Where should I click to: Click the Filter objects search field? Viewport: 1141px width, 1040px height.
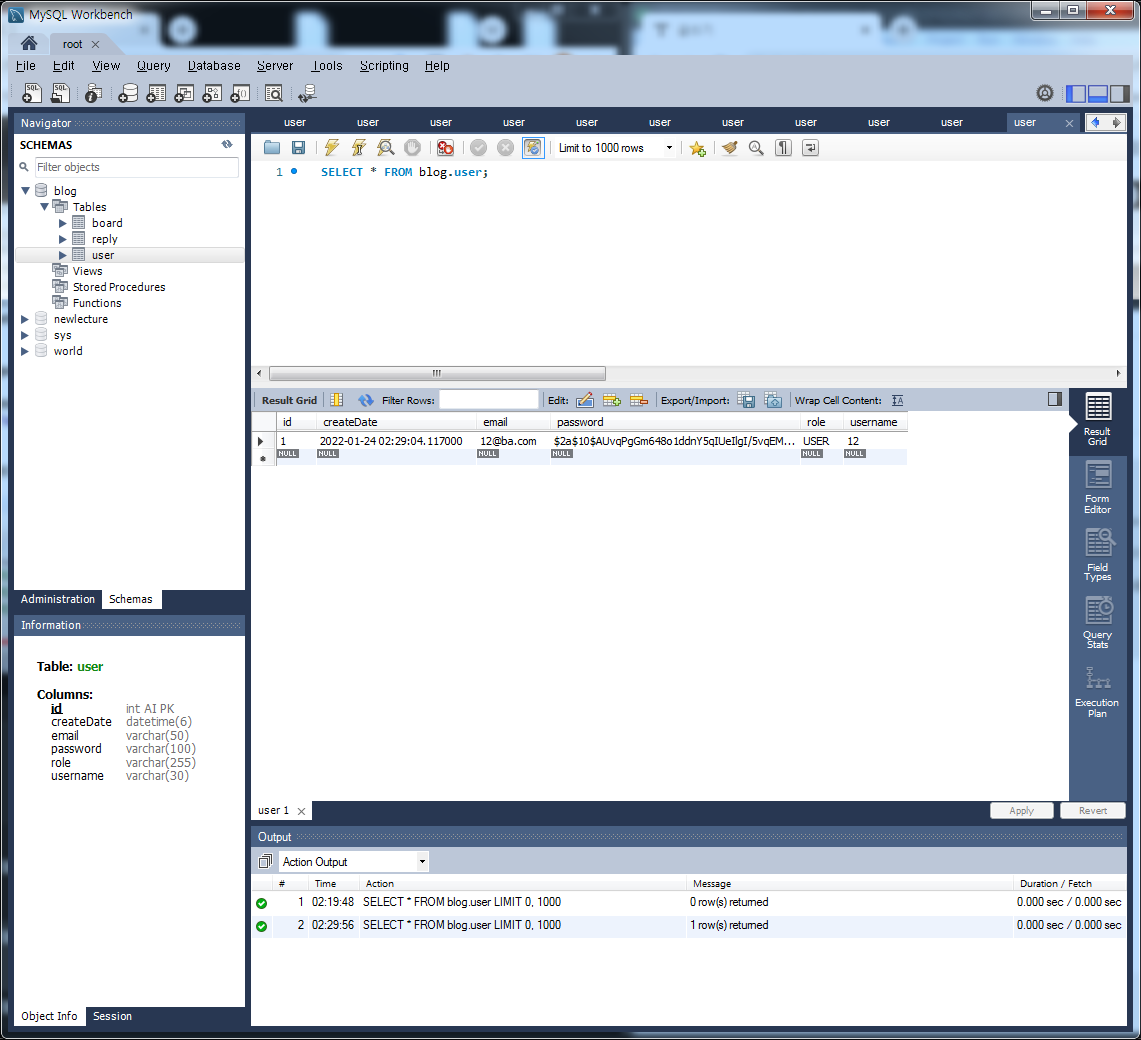[x=136, y=167]
